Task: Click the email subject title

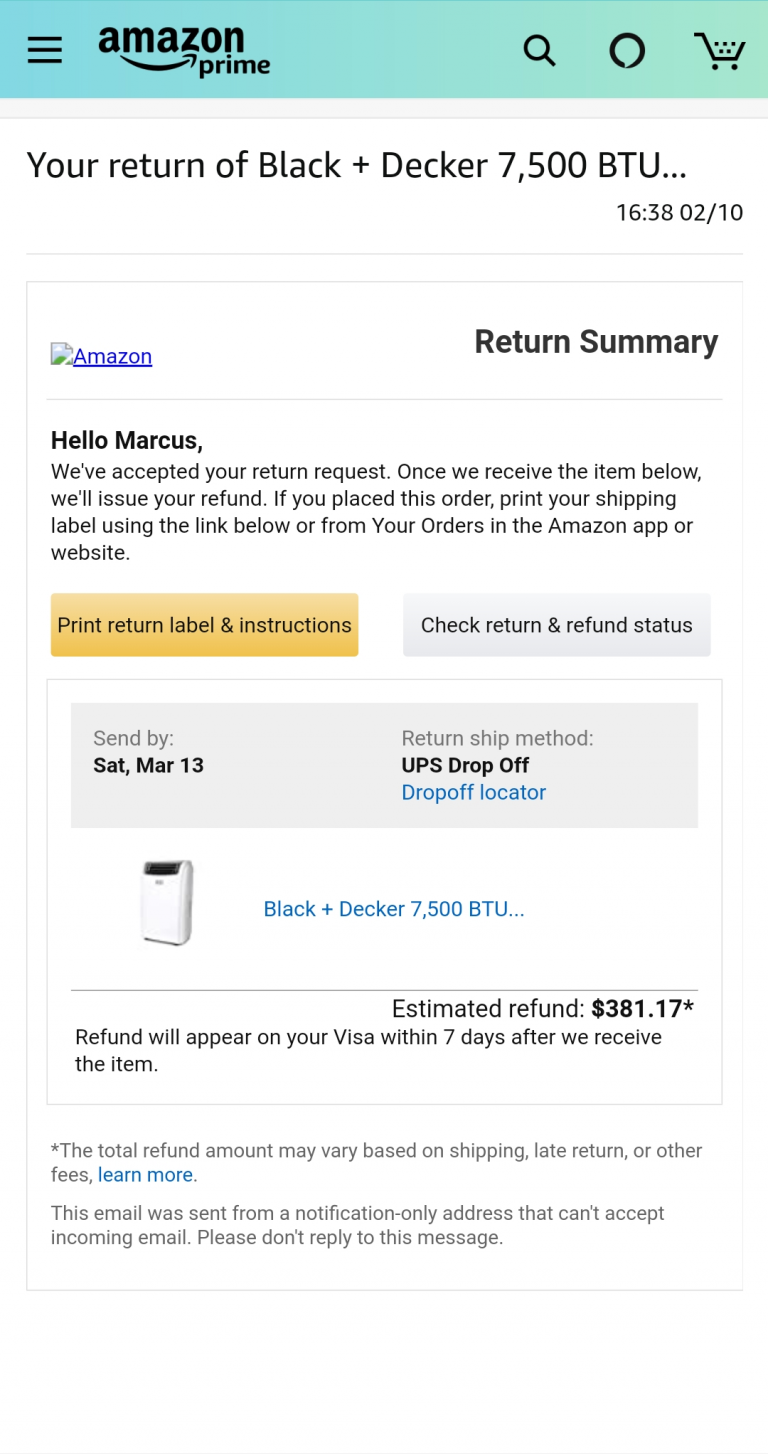Action: point(357,165)
